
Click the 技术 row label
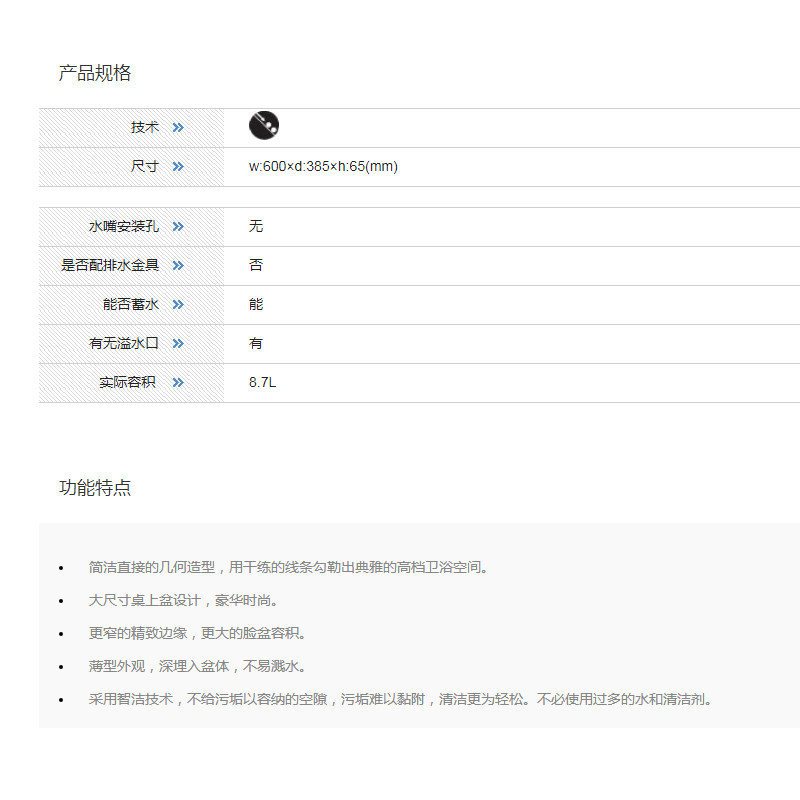pyautogui.click(x=145, y=127)
